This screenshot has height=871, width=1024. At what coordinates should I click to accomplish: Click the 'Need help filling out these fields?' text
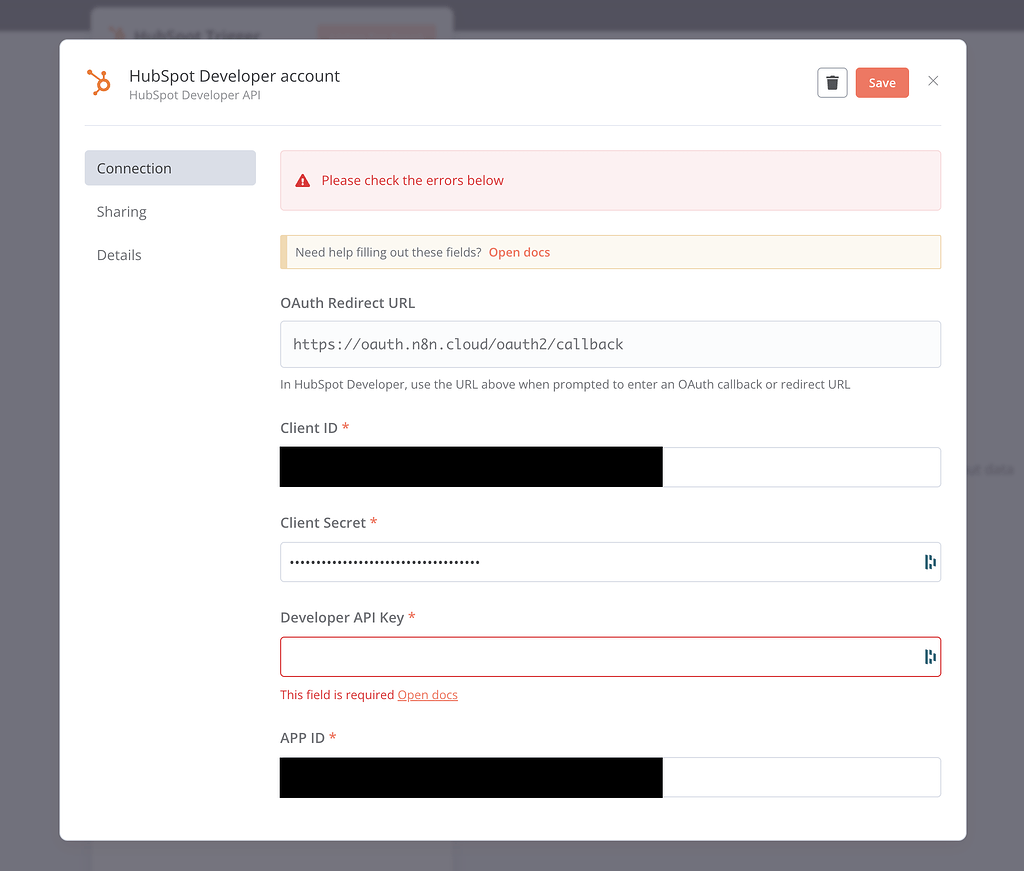click(388, 252)
